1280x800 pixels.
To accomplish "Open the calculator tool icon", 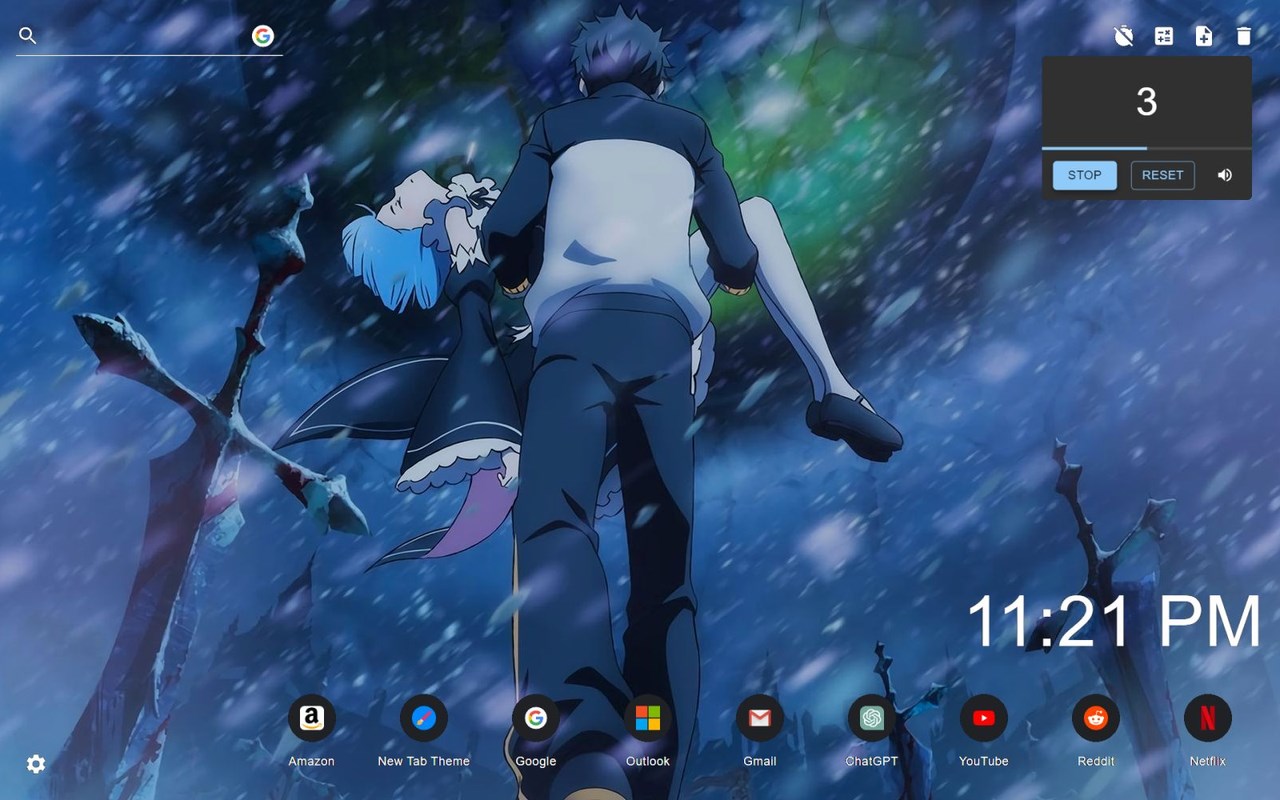I will [x=1164, y=36].
